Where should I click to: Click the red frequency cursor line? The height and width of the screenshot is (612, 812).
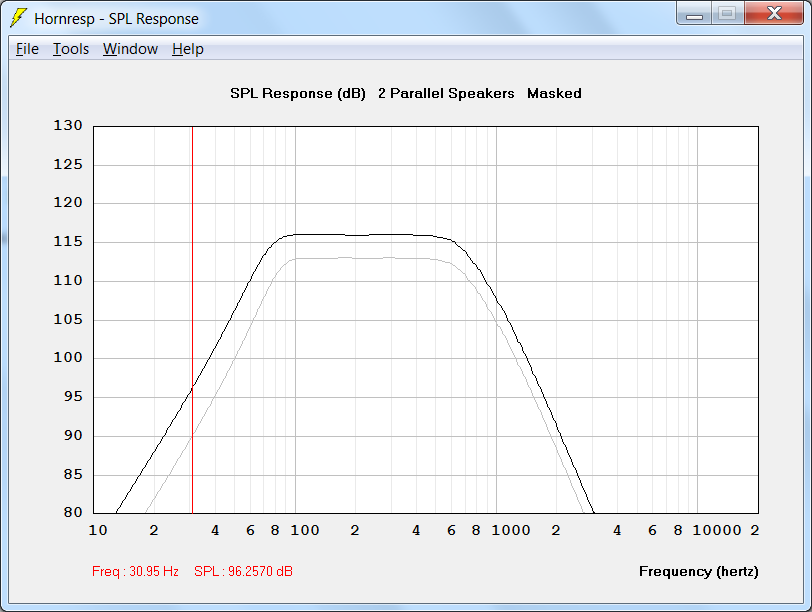point(192,320)
